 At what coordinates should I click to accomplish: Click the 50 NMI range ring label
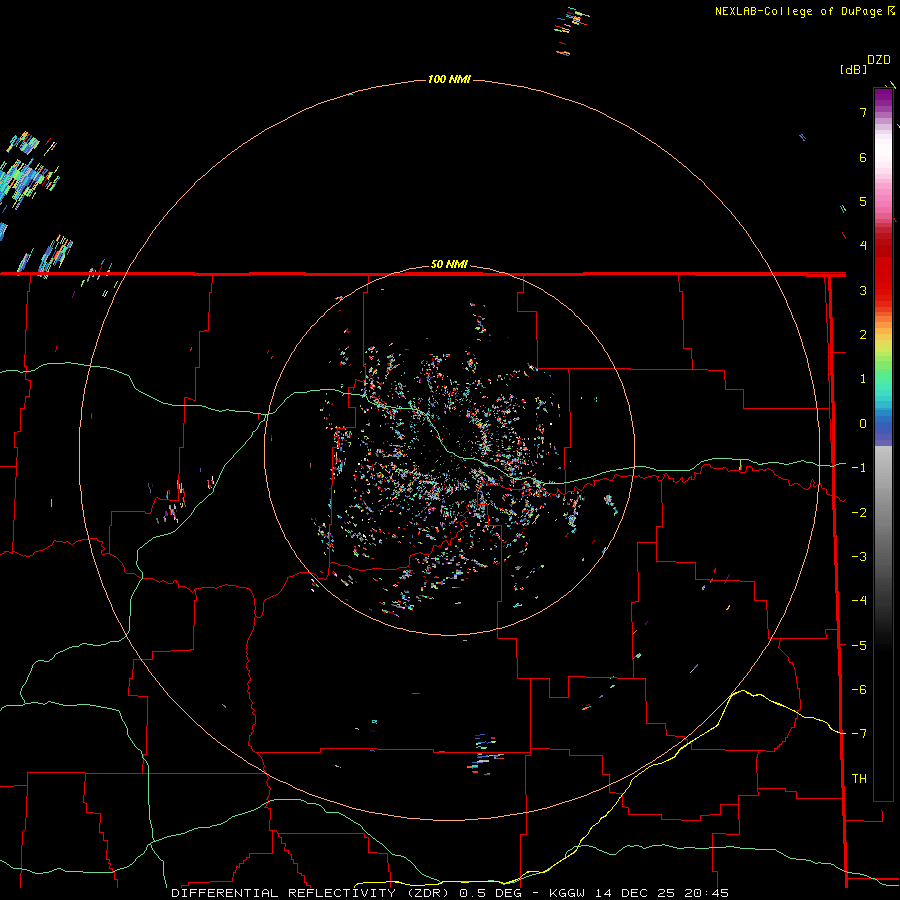click(x=449, y=264)
